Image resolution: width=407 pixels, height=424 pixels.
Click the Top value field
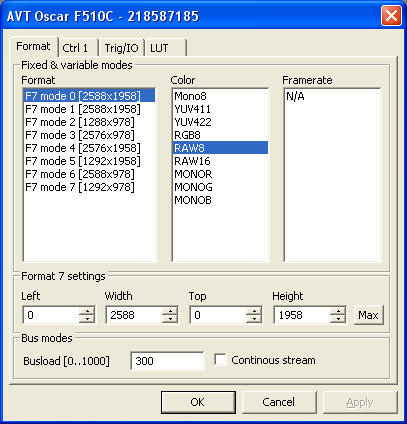(218, 315)
